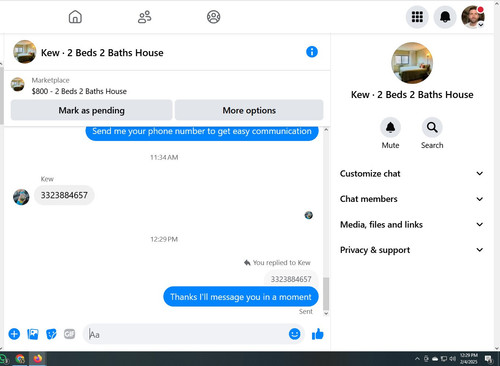Open the Friends icon in top navigation

pos(144,17)
